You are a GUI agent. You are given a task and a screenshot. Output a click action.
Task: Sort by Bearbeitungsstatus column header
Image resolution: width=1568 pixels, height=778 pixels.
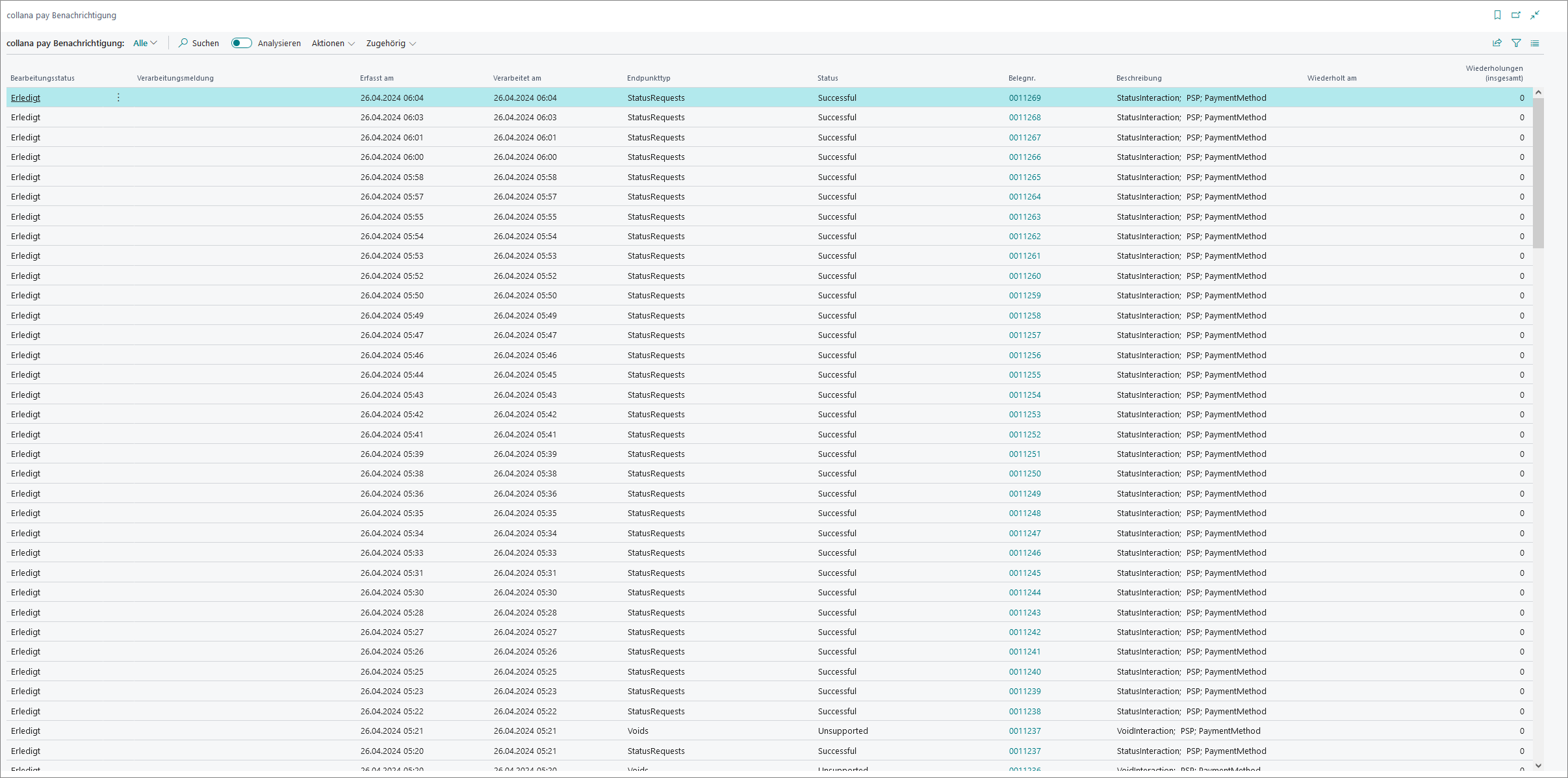click(x=42, y=78)
